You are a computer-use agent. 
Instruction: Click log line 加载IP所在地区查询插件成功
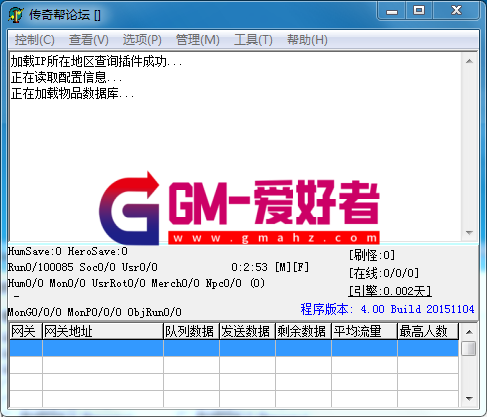click(x=96, y=61)
